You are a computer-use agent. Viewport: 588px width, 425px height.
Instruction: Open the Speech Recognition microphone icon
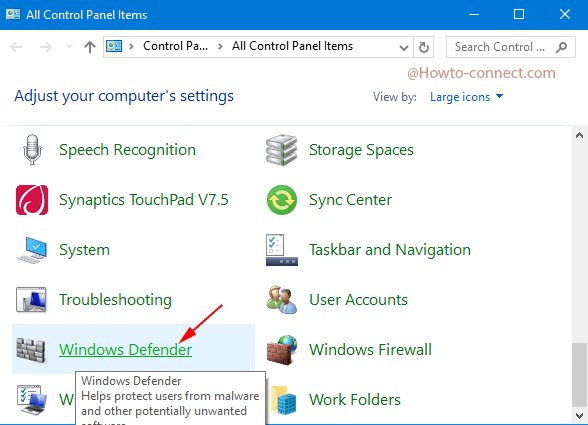(32, 150)
